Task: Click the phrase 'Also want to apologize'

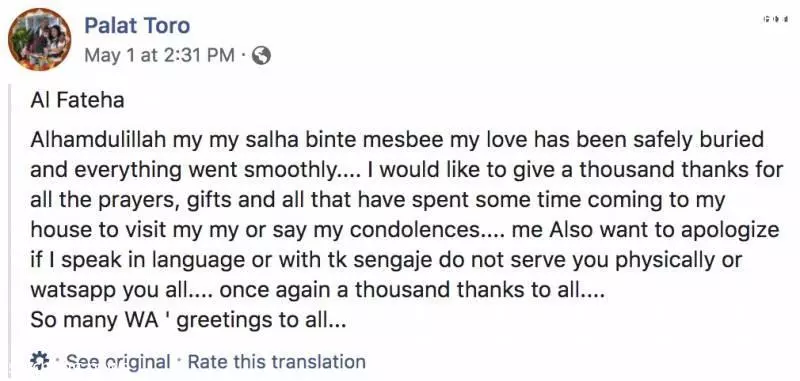Action: [664, 230]
